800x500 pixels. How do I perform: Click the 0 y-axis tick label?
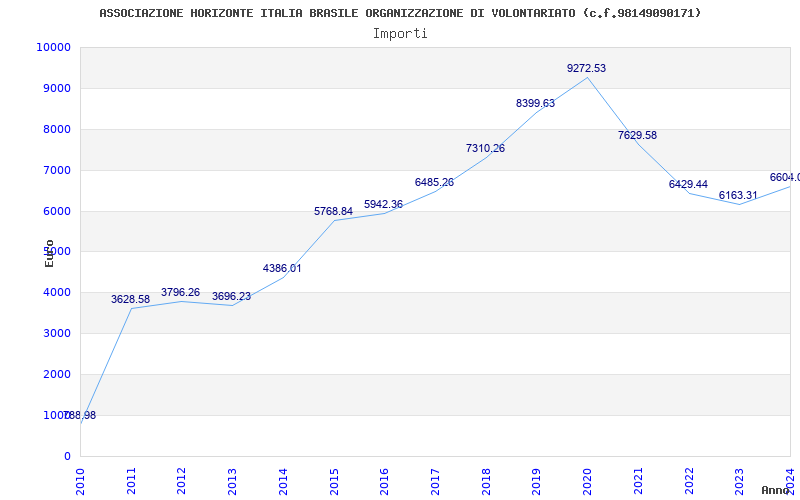[67, 457]
